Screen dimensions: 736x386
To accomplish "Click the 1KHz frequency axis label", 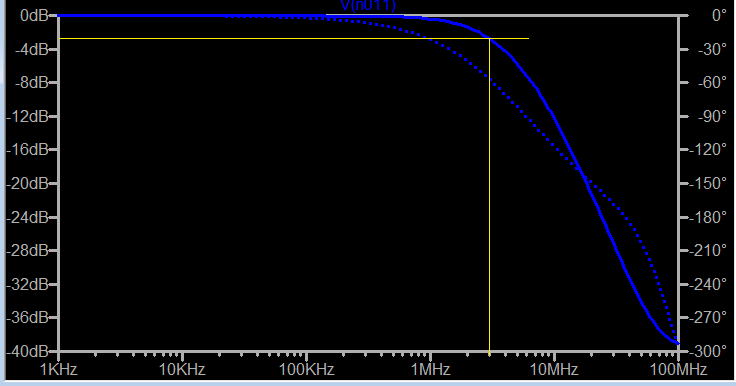I will point(59,369).
